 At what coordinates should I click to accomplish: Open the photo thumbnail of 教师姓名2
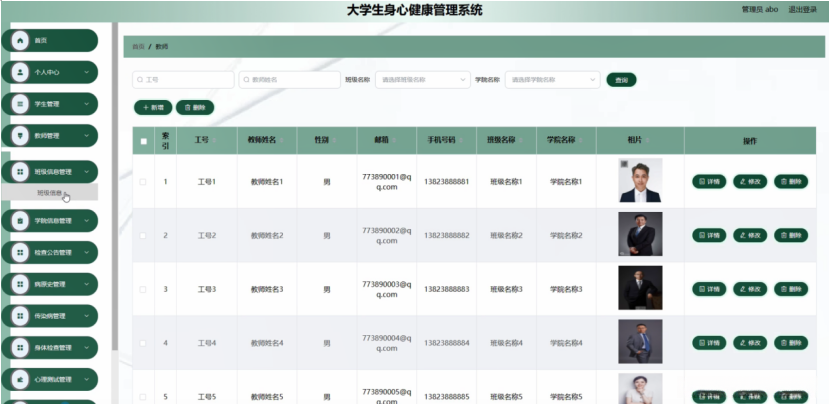[x=640, y=234]
